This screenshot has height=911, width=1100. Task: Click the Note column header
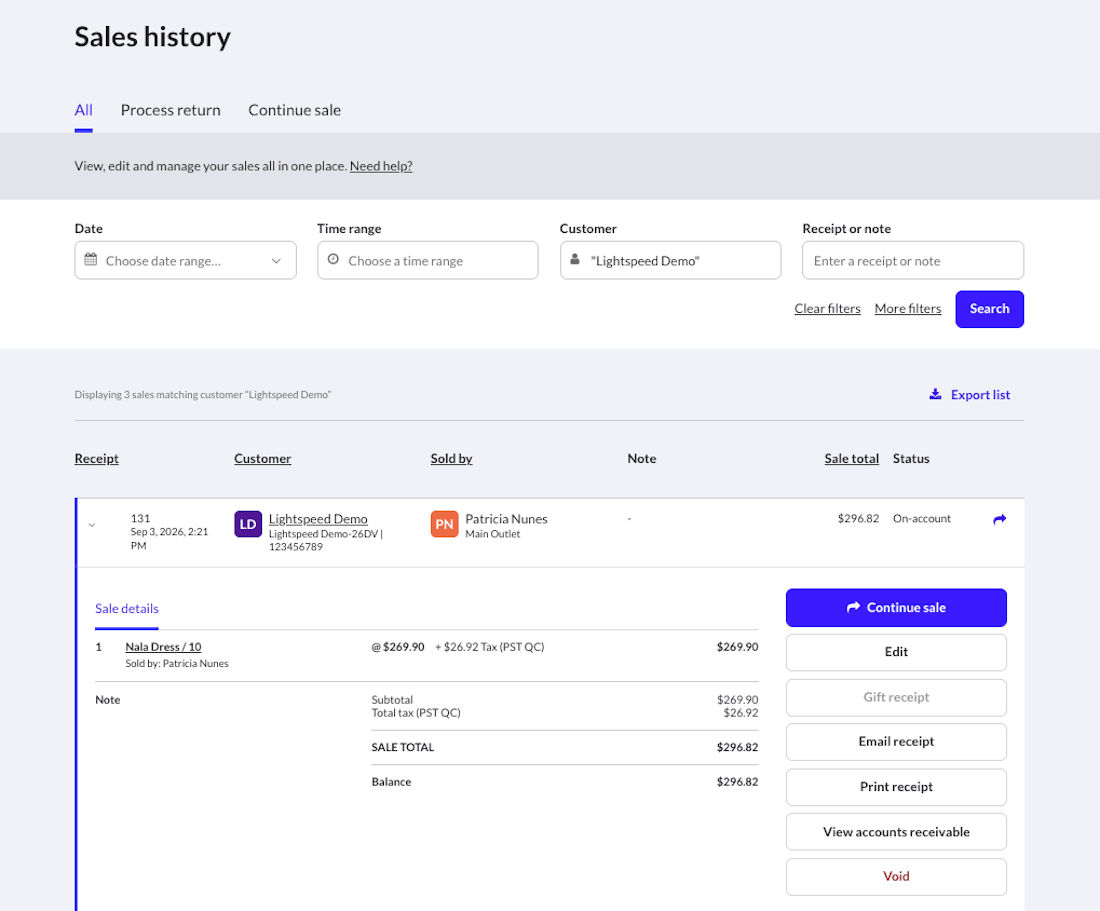pyautogui.click(x=641, y=459)
